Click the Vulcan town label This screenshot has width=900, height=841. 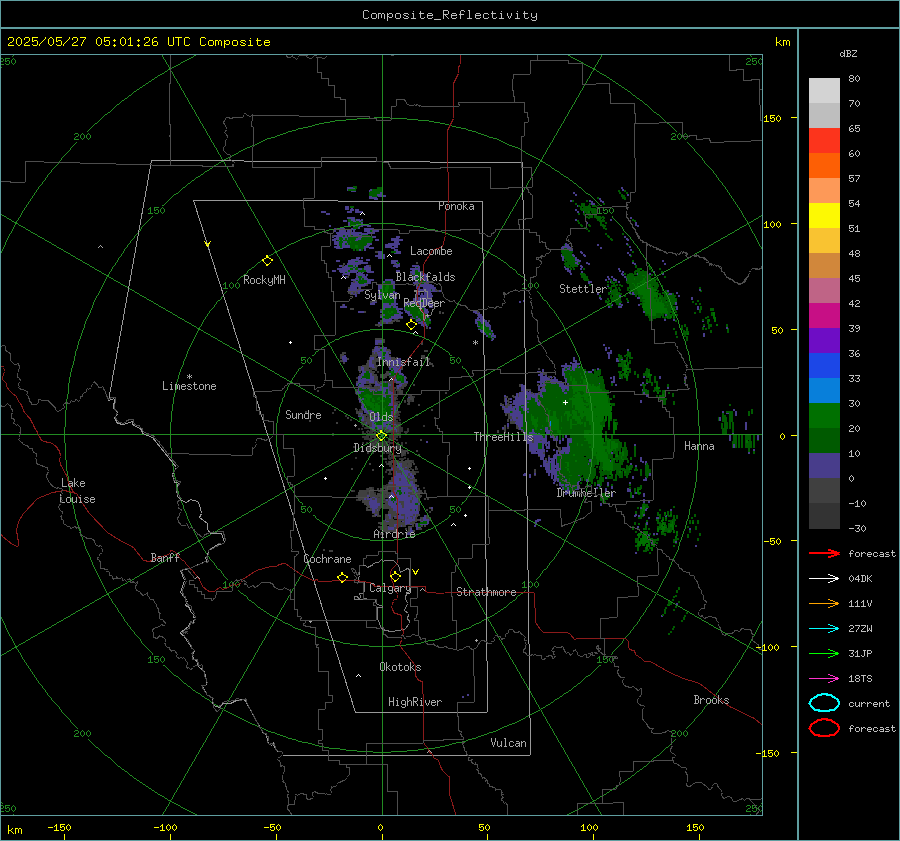click(509, 743)
